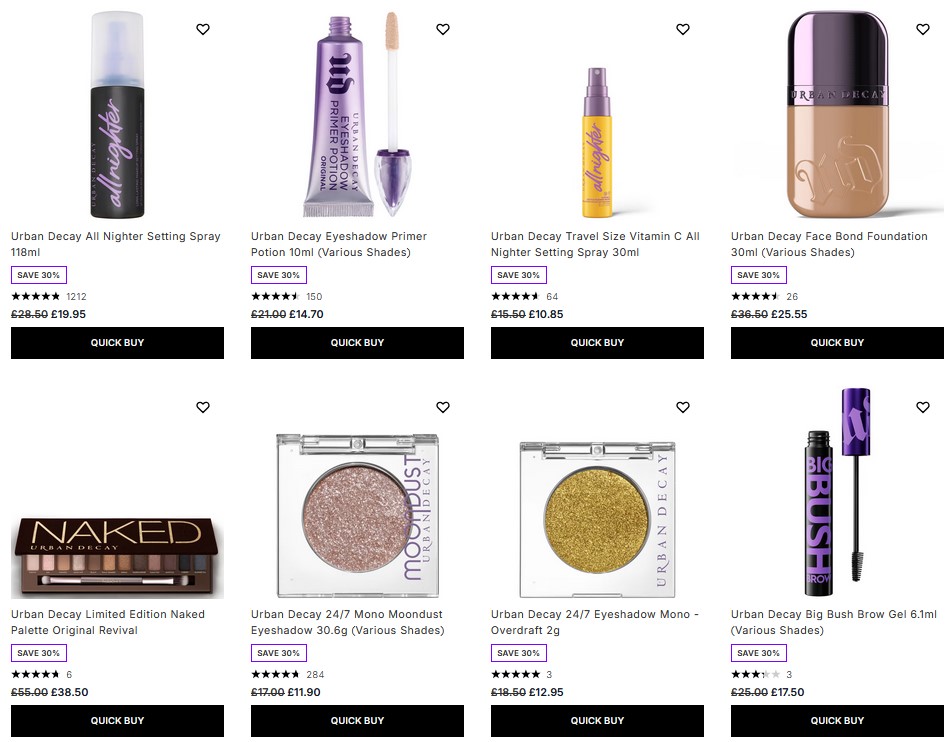952x742 pixels.
Task: Quick Buy the Mono Moondust Eyeshadow
Action: click(x=357, y=720)
